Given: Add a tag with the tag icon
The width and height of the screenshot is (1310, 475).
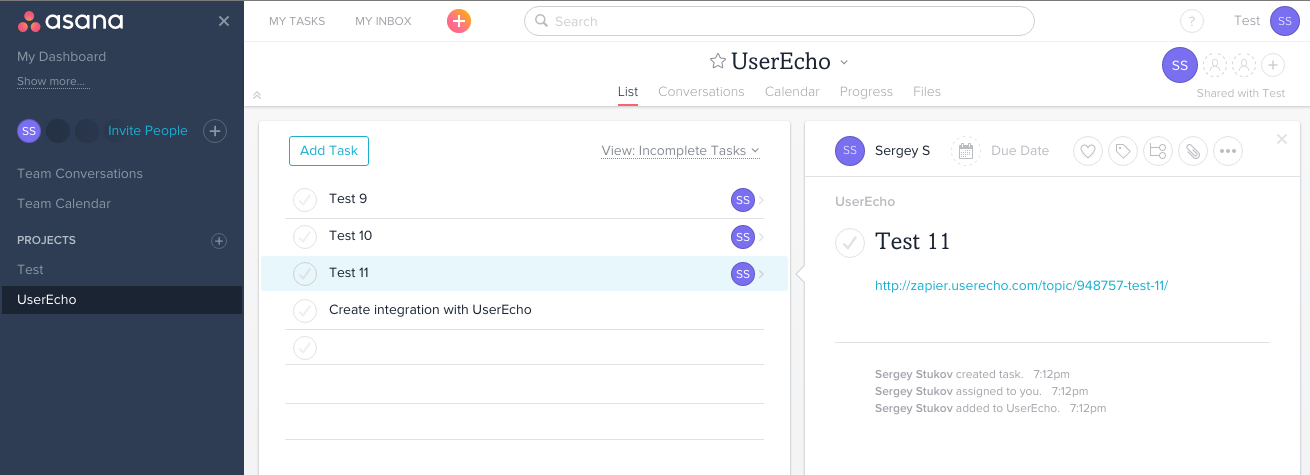Looking at the screenshot, I should coord(1123,151).
